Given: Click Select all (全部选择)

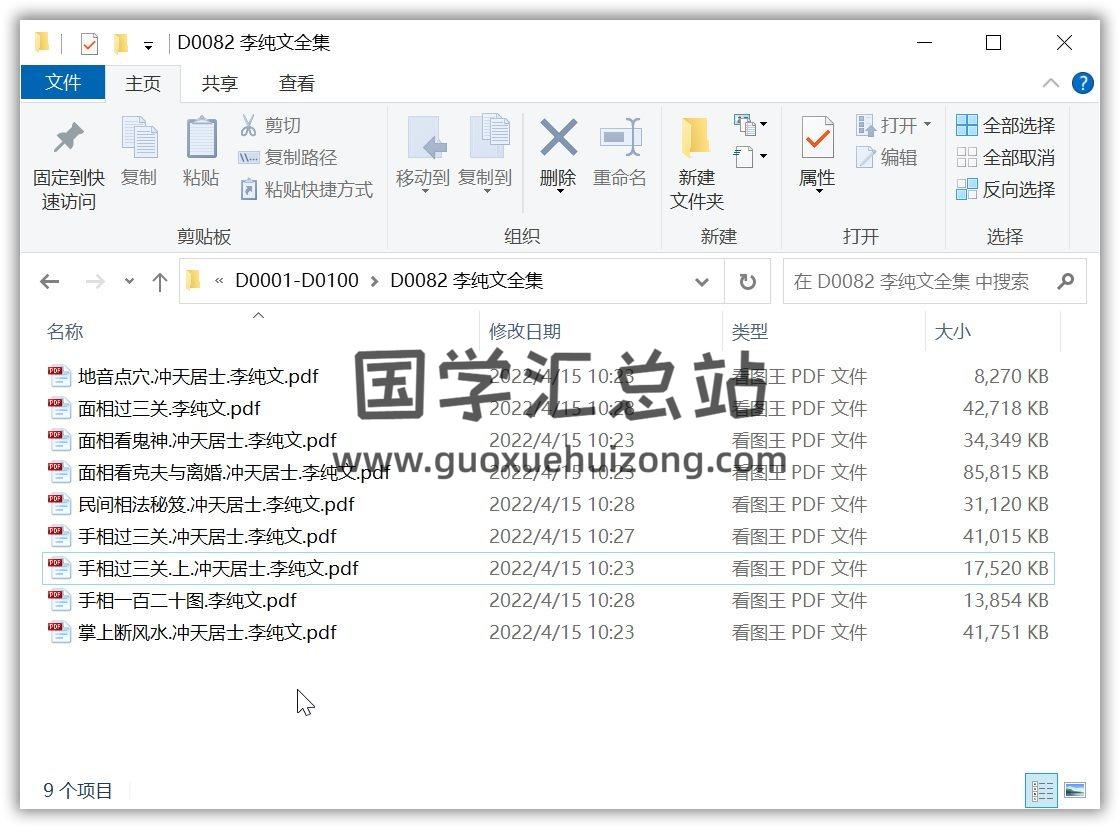Looking at the screenshot, I should [x=1006, y=126].
